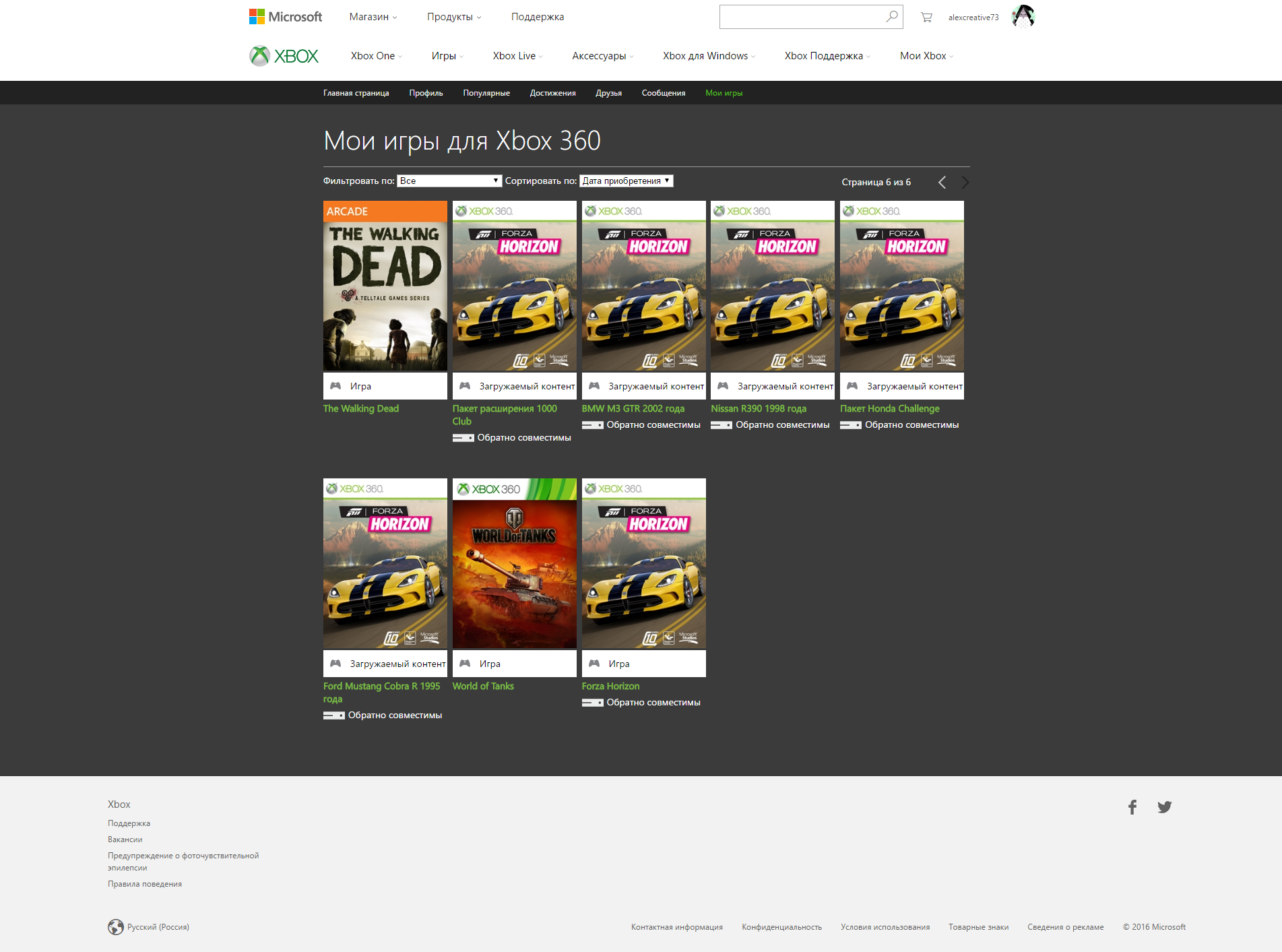Open the Сообщения tab
Image resolution: width=1282 pixels, height=952 pixels.
click(x=663, y=93)
